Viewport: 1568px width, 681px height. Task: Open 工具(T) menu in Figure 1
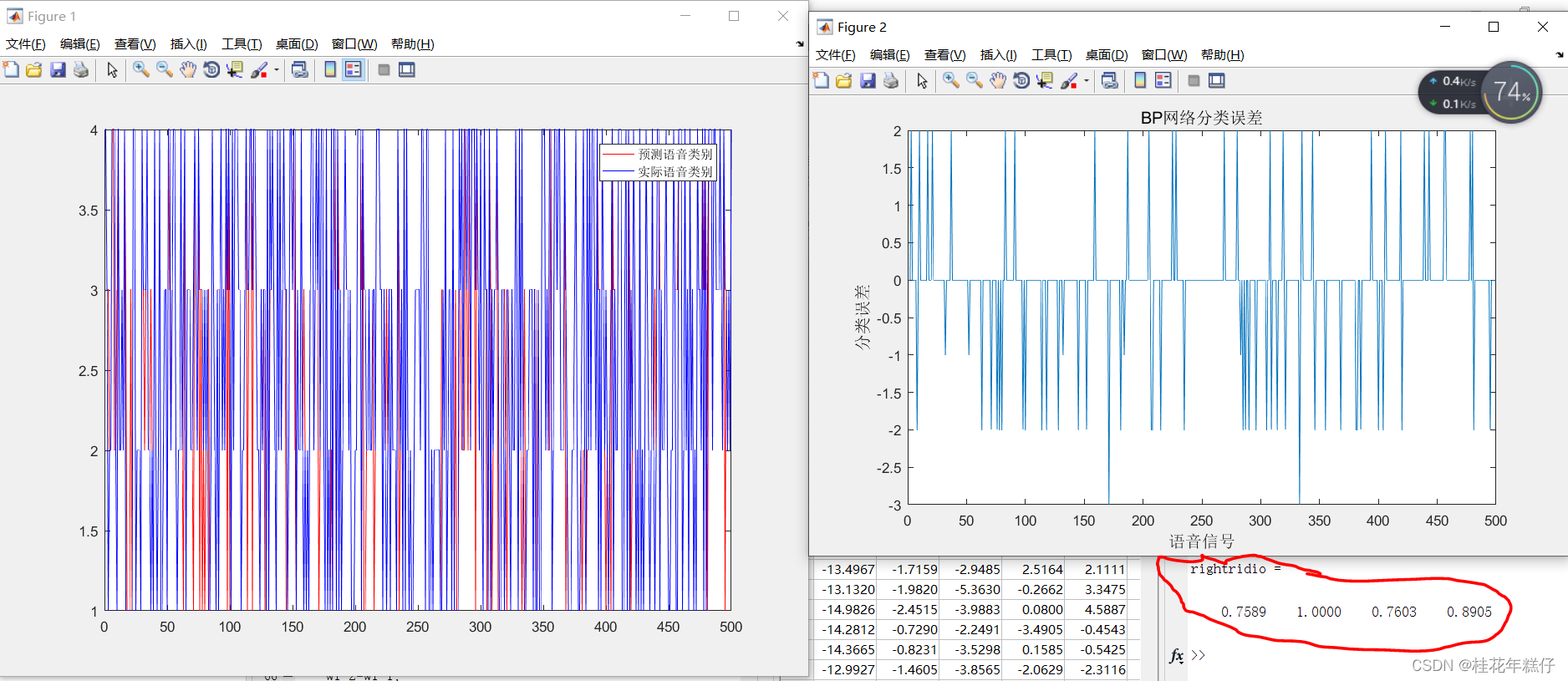pos(242,44)
